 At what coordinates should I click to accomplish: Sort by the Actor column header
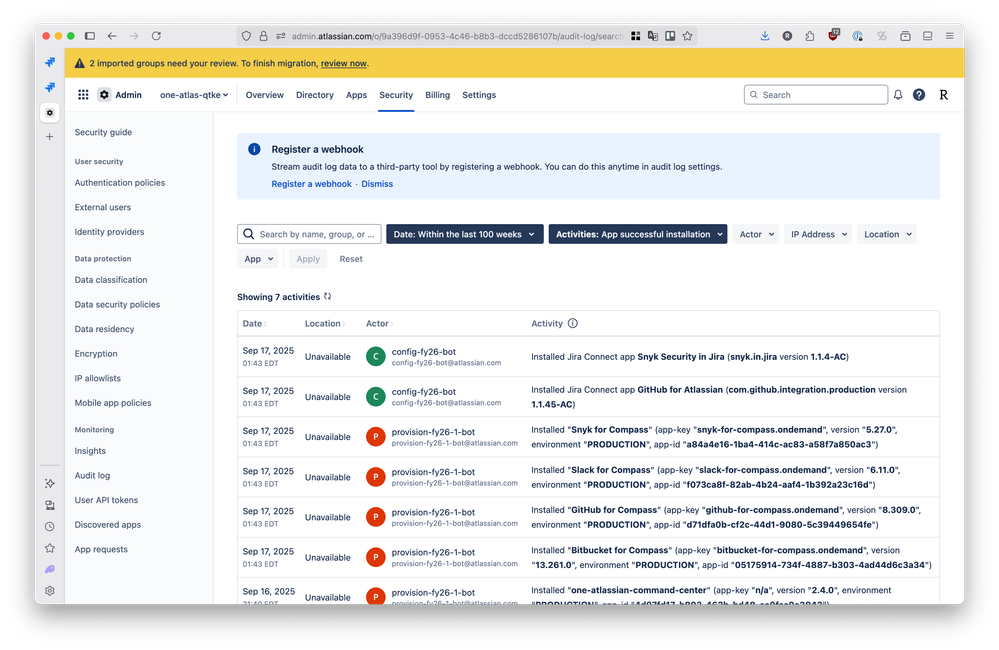[379, 324]
